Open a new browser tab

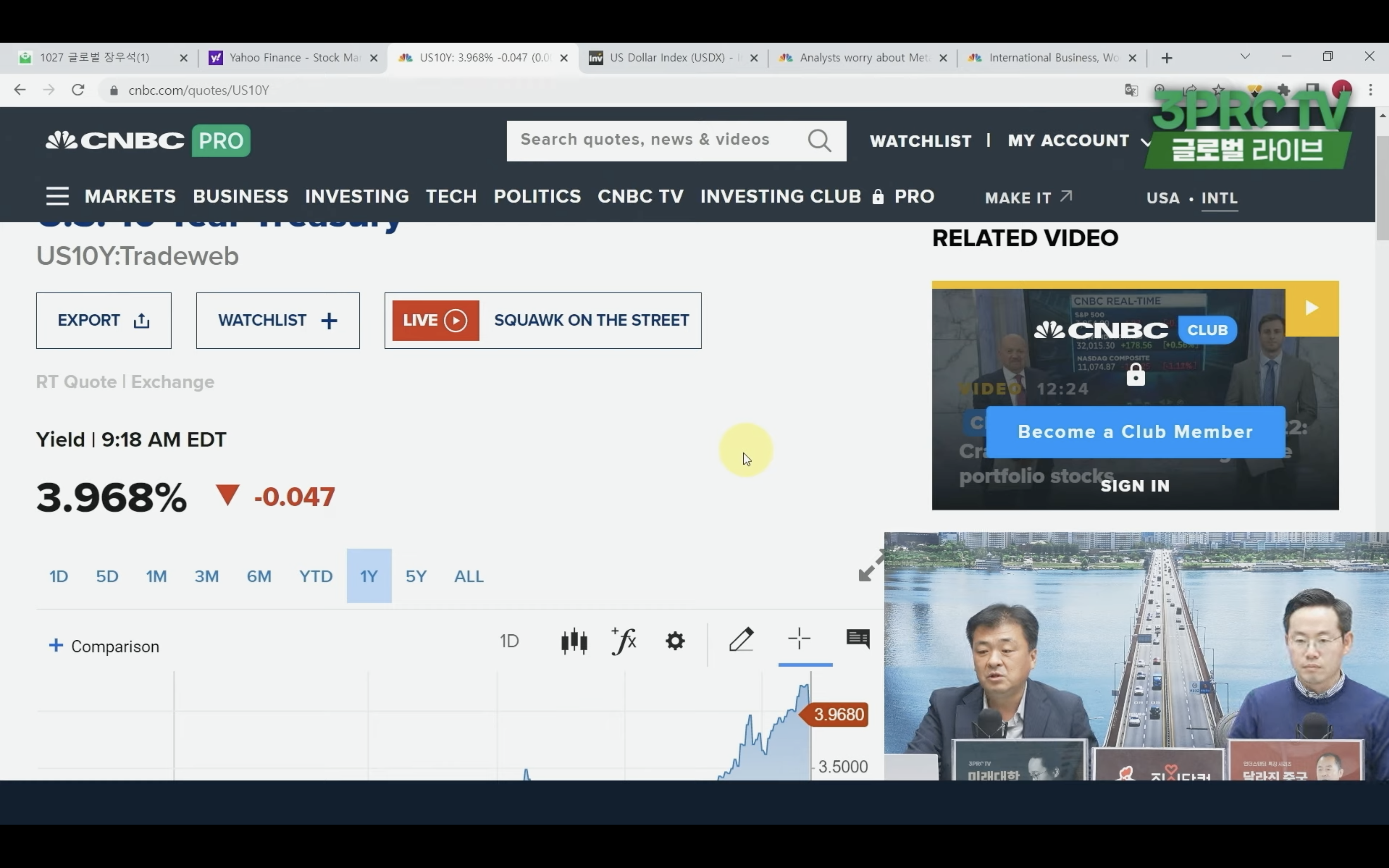pos(1166,58)
